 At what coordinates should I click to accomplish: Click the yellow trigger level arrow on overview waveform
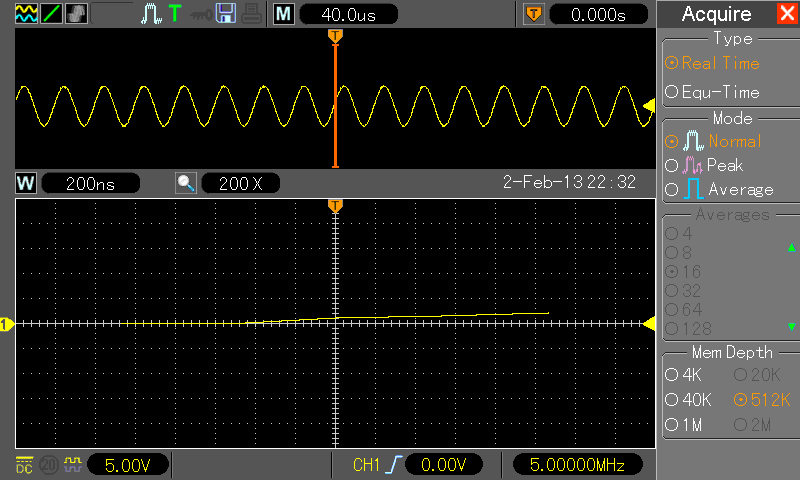click(x=649, y=106)
